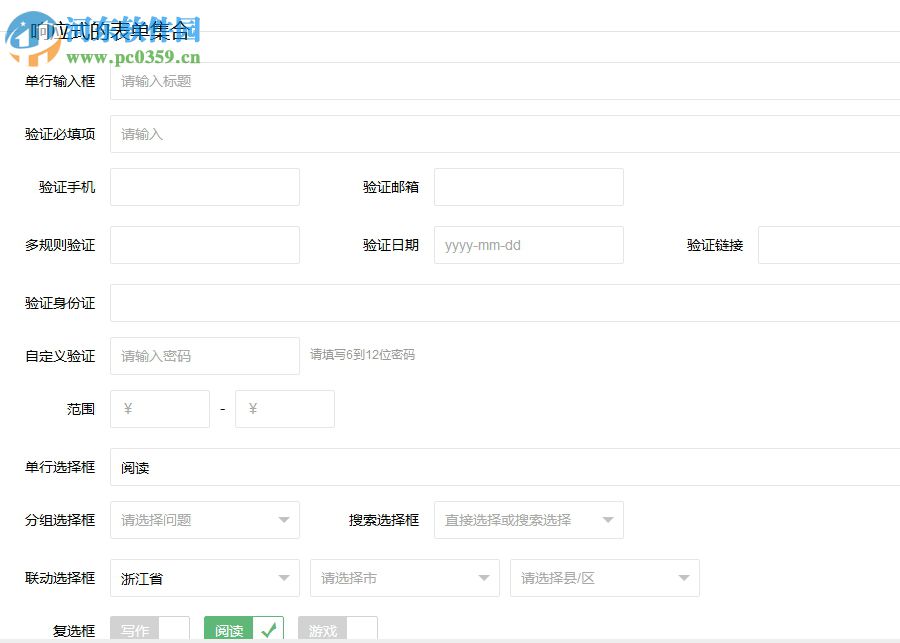Click the arrow of 请选择问题 select

(284, 520)
